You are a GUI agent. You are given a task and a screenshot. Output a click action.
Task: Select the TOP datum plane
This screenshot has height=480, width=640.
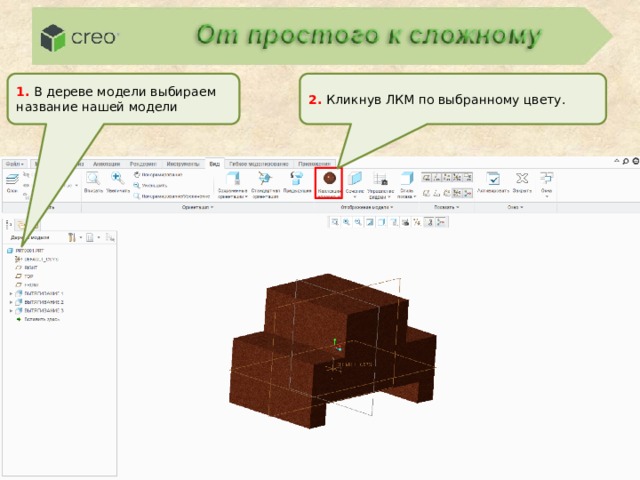24,276
